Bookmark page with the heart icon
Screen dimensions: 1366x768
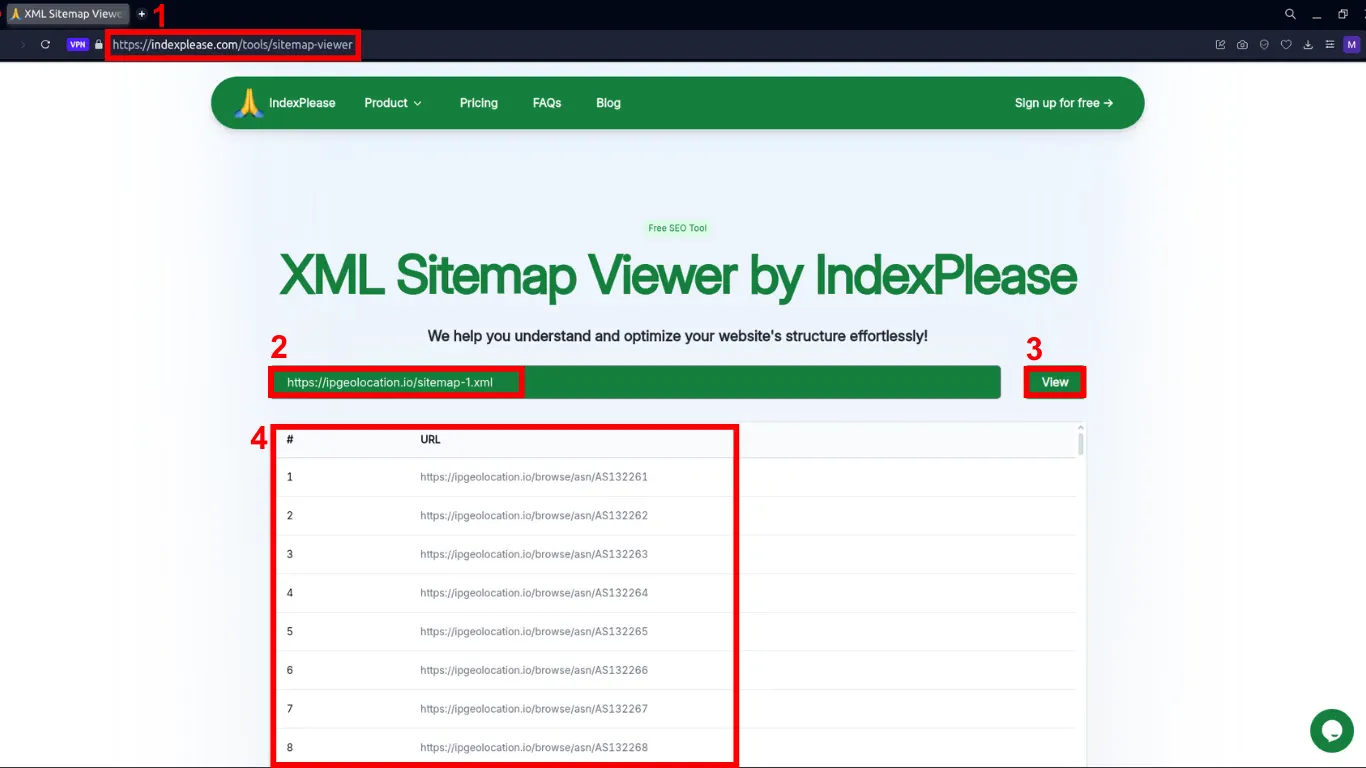[1286, 45]
